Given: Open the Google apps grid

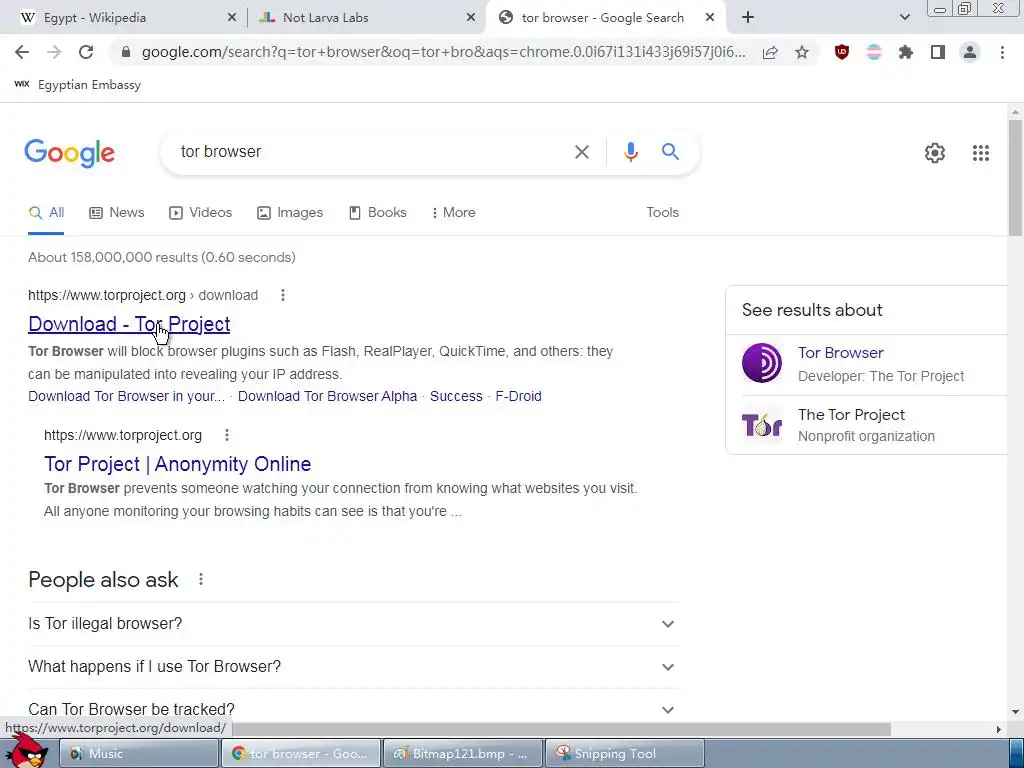Looking at the screenshot, I should (x=980, y=153).
